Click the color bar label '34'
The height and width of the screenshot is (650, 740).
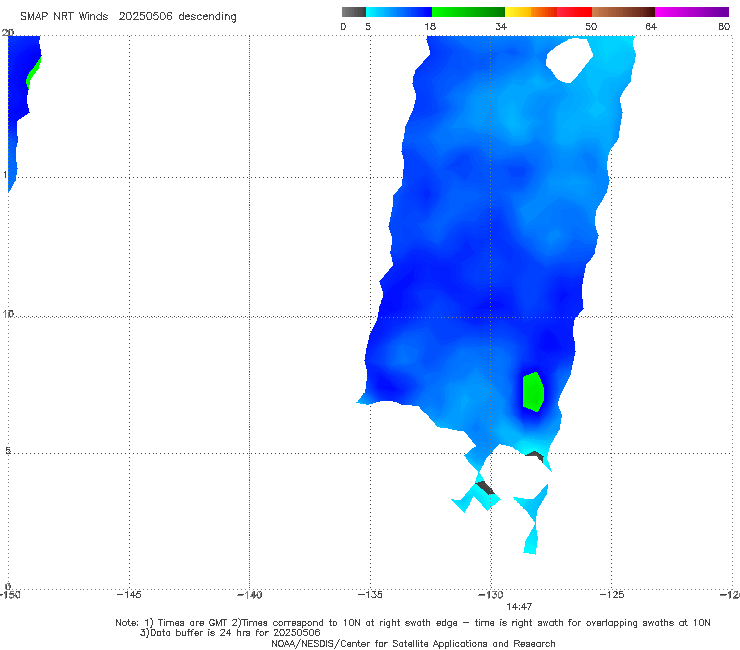click(x=501, y=26)
